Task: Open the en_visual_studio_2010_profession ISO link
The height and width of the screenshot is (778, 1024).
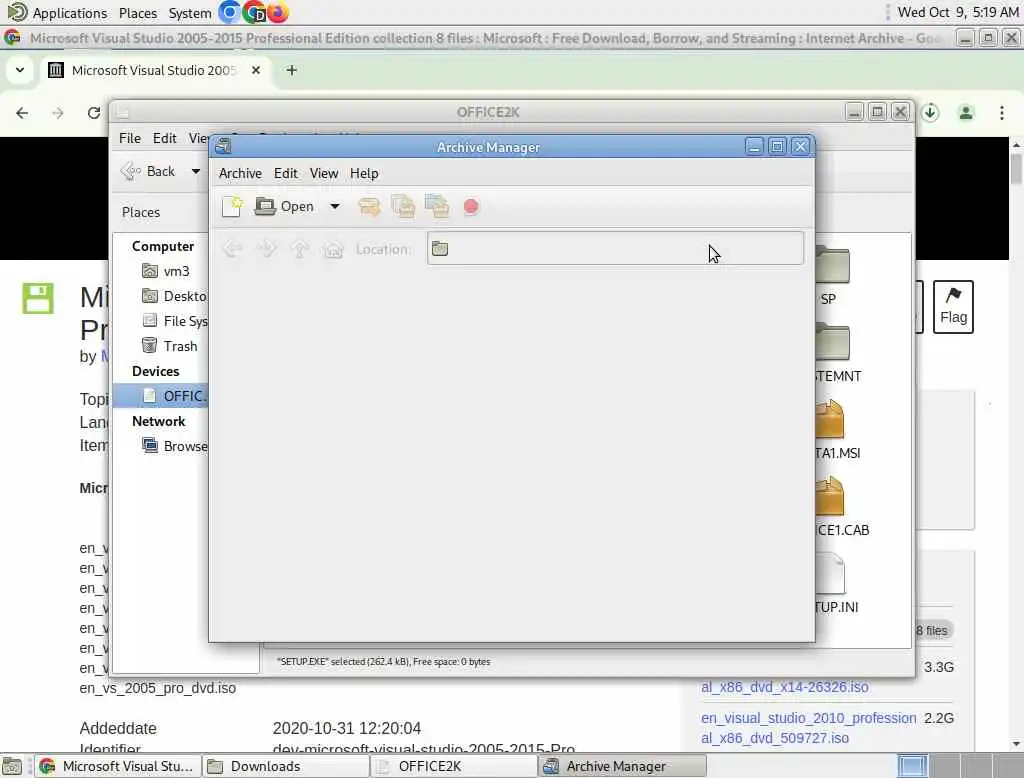Action: click(808, 728)
